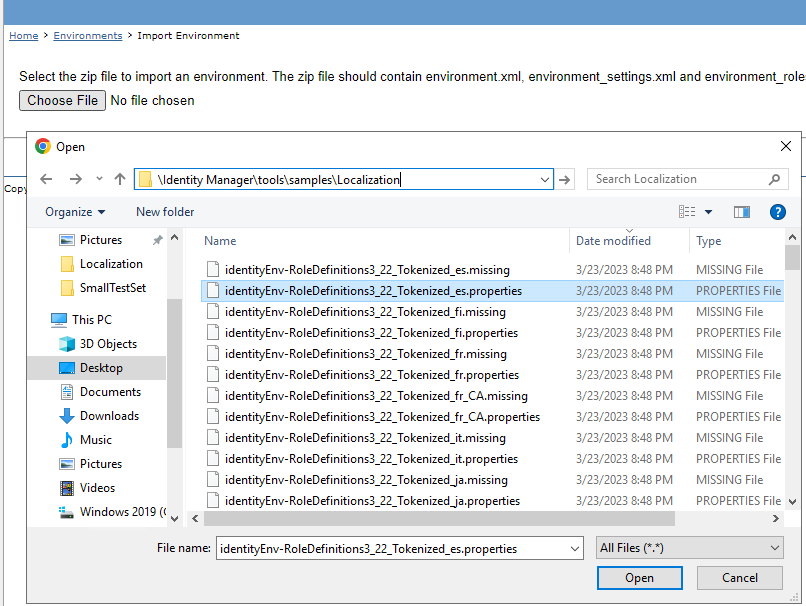Click the Open button
Screen dimensions: 806x606
639,578
